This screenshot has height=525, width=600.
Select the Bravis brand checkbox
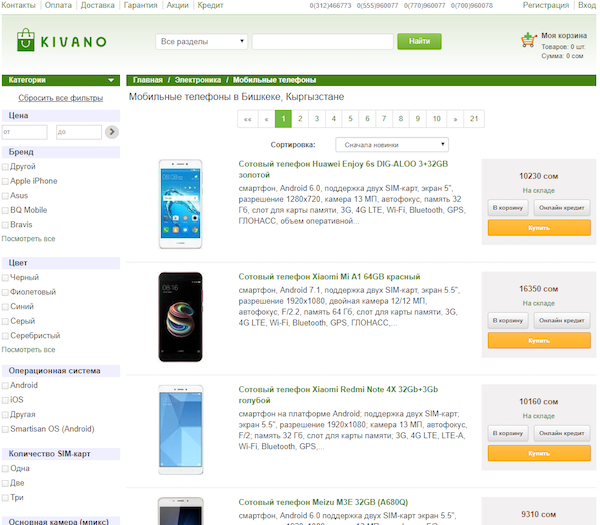5,225
